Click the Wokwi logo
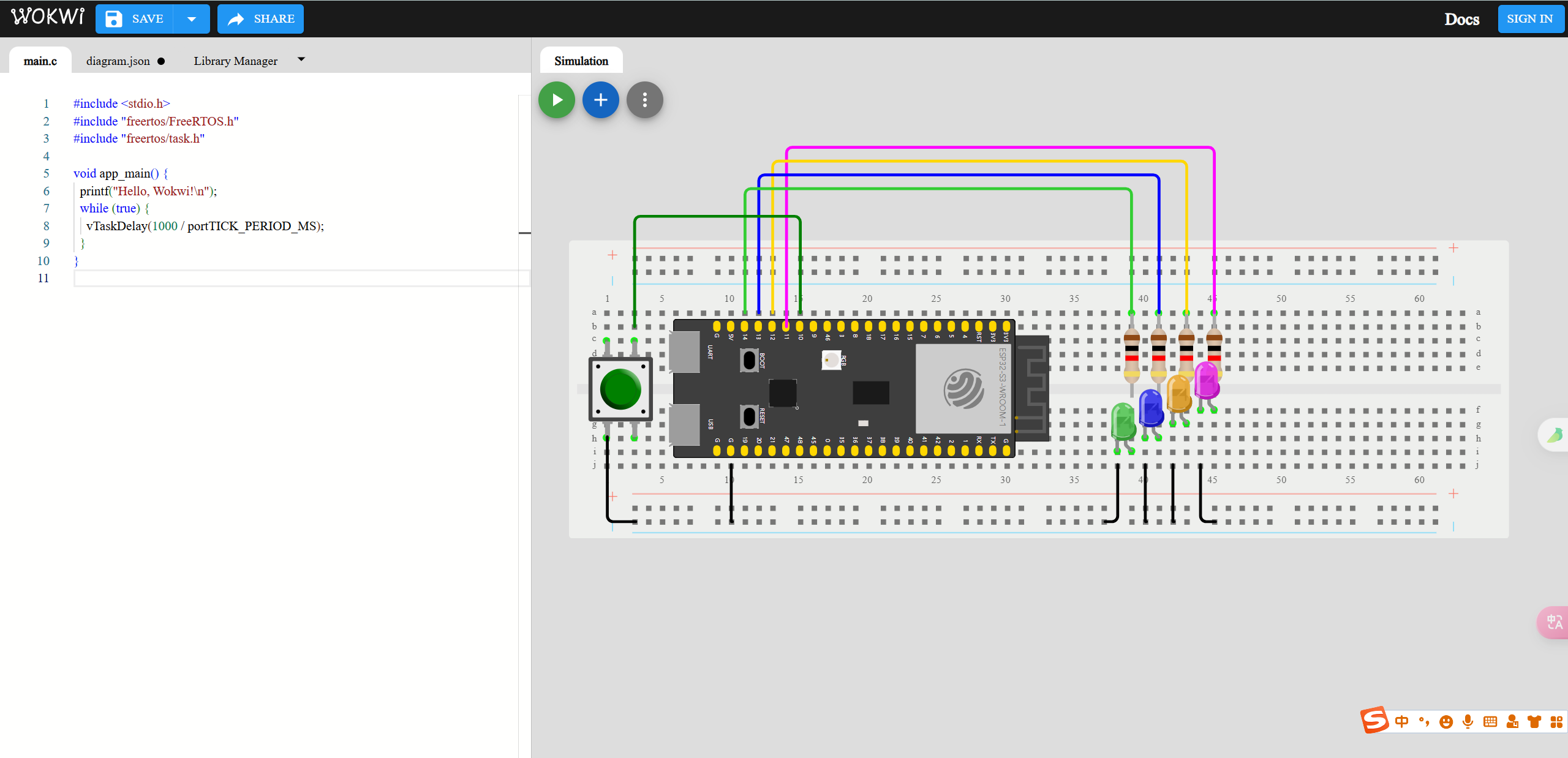This screenshot has width=1568, height=758. [48, 17]
